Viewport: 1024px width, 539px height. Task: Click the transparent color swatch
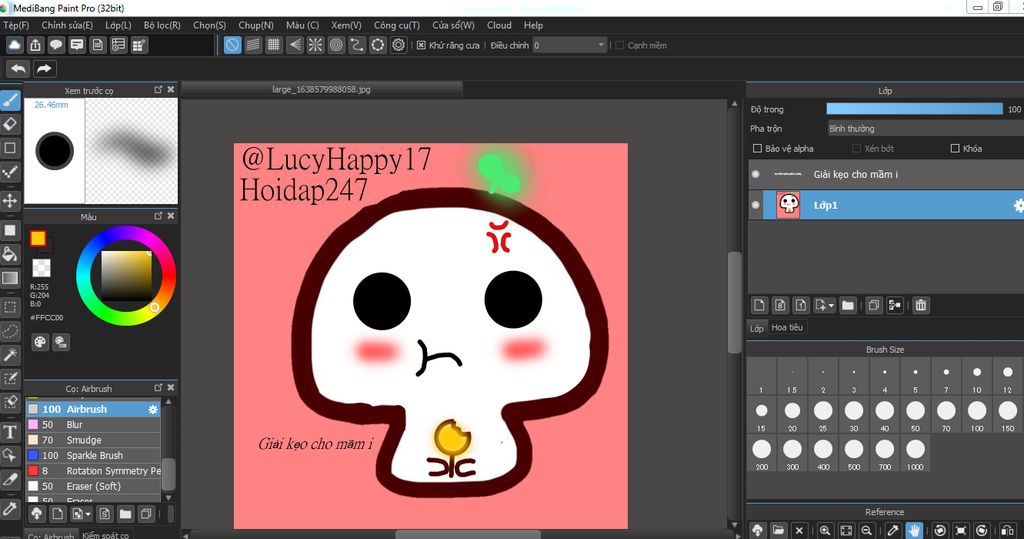coord(41,268)
